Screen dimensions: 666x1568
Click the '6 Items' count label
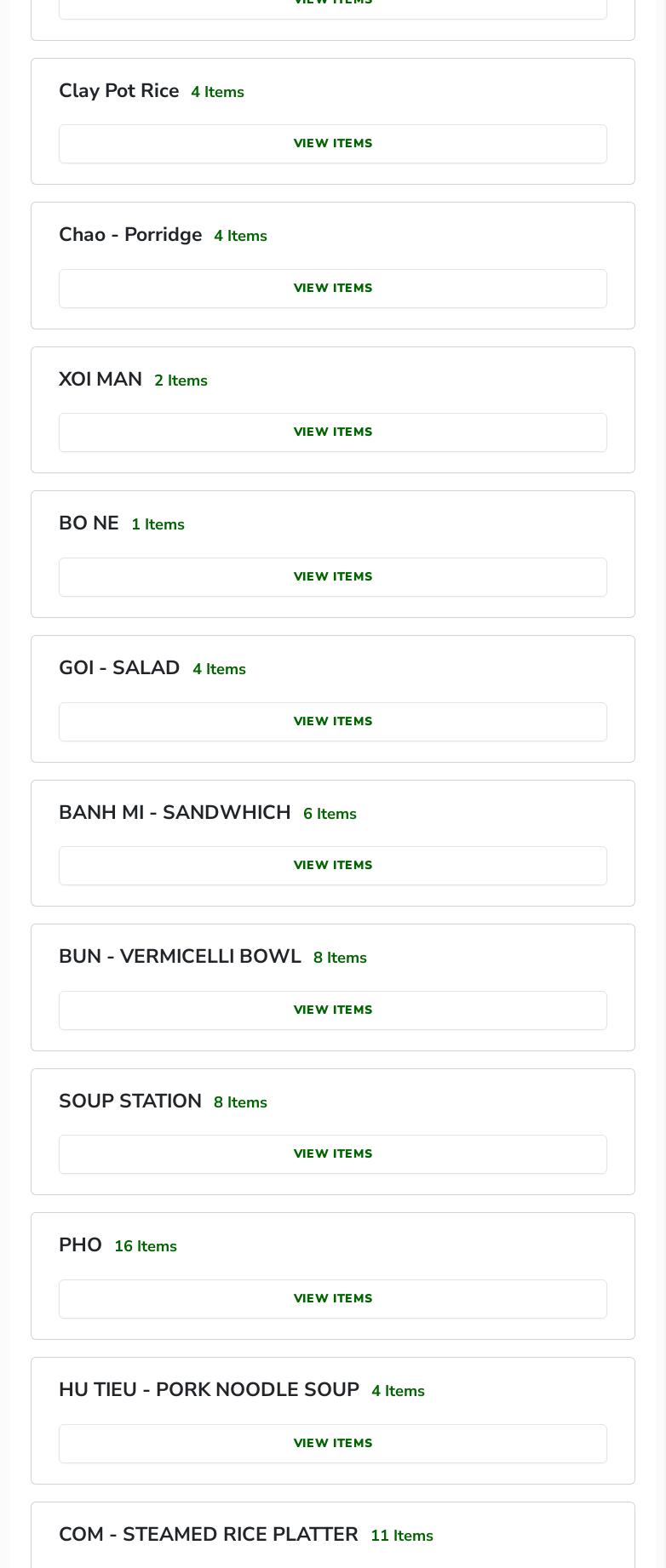pyautogui.click(x=330, y=815)
